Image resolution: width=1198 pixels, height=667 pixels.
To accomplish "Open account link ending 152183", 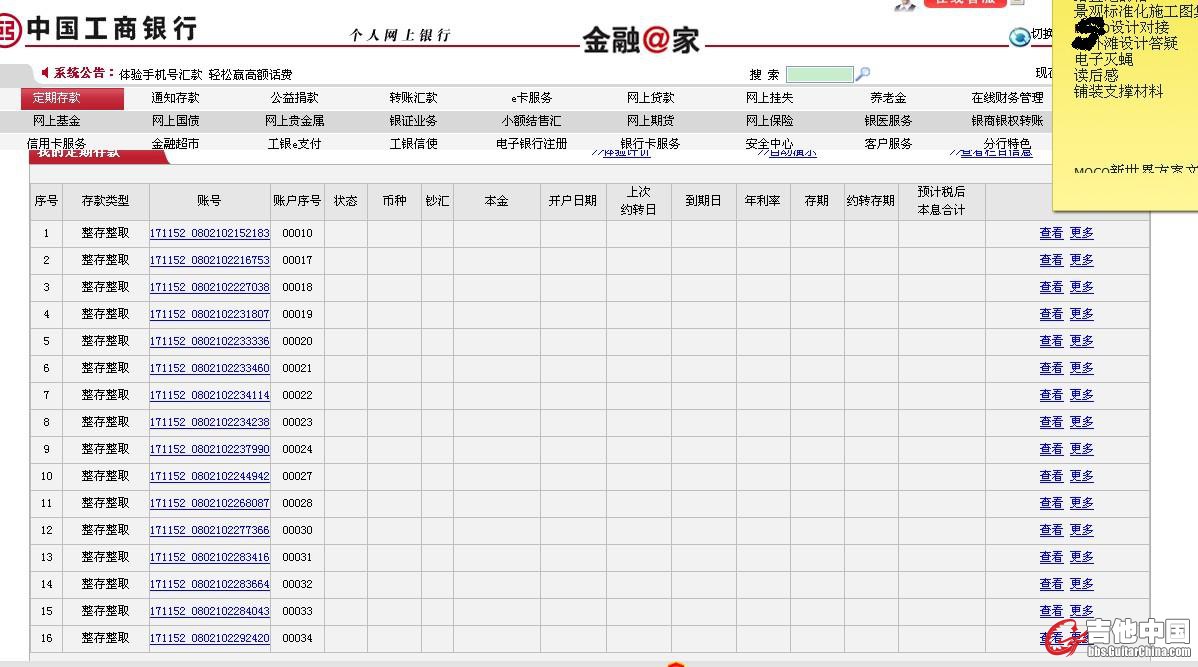I will [210, 233].
